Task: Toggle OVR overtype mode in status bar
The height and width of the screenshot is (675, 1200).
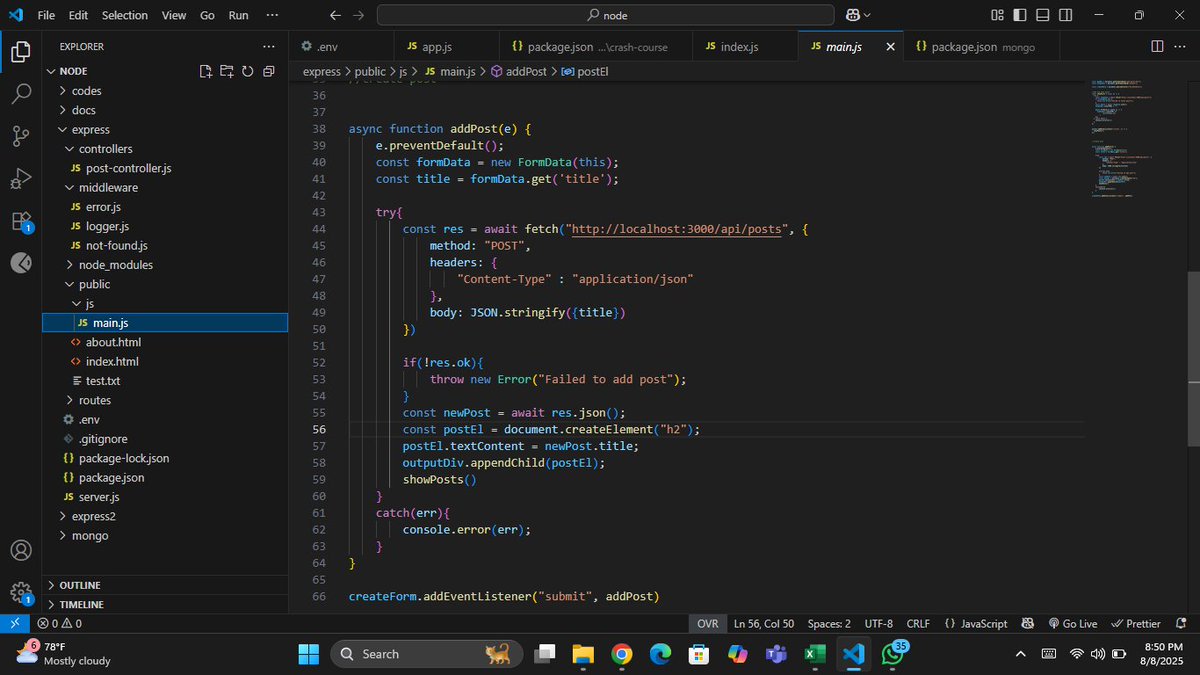Action: tap(708, 623)
